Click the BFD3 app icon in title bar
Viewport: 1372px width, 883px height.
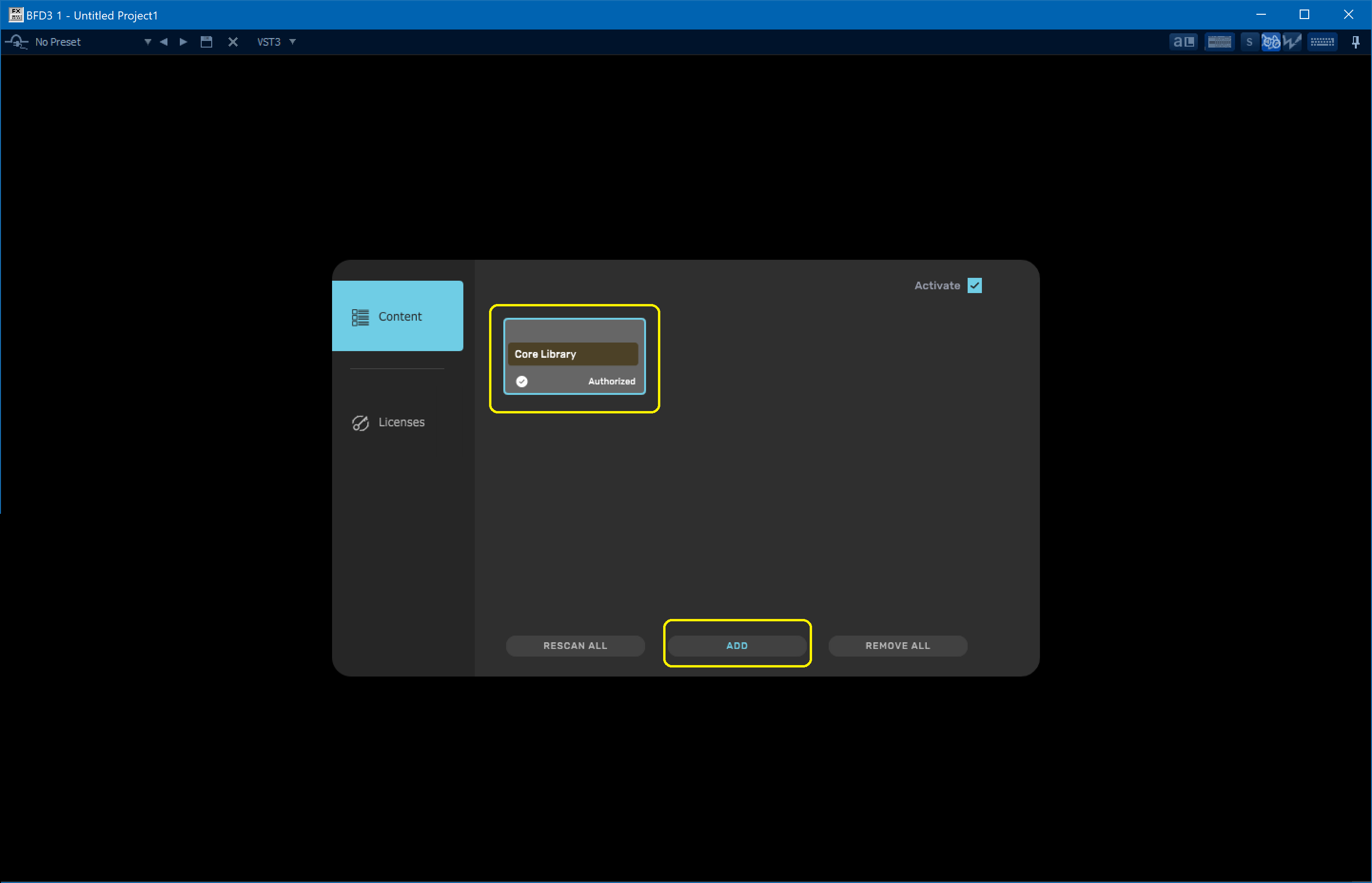pos(16,15)
